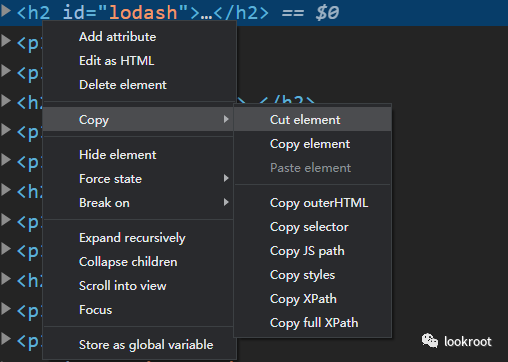Open the Force state submenu arrow
The image size is (508, 362).
(226, 178)
